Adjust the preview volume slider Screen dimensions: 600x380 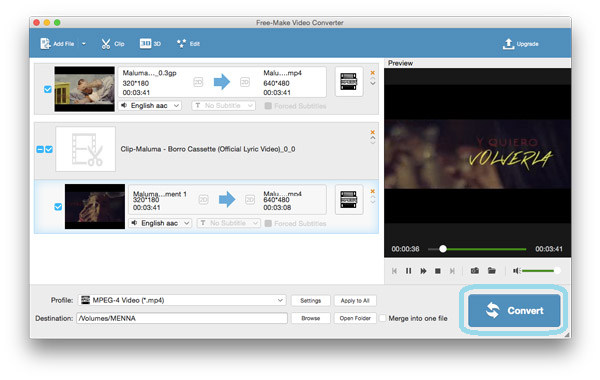[x=541, y=271]
